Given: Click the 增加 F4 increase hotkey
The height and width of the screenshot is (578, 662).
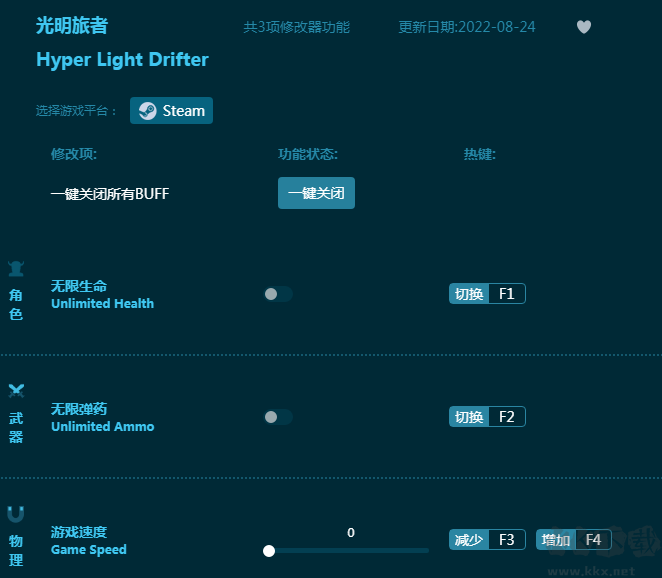Looking at the screenshot, I should pos(573,540).
